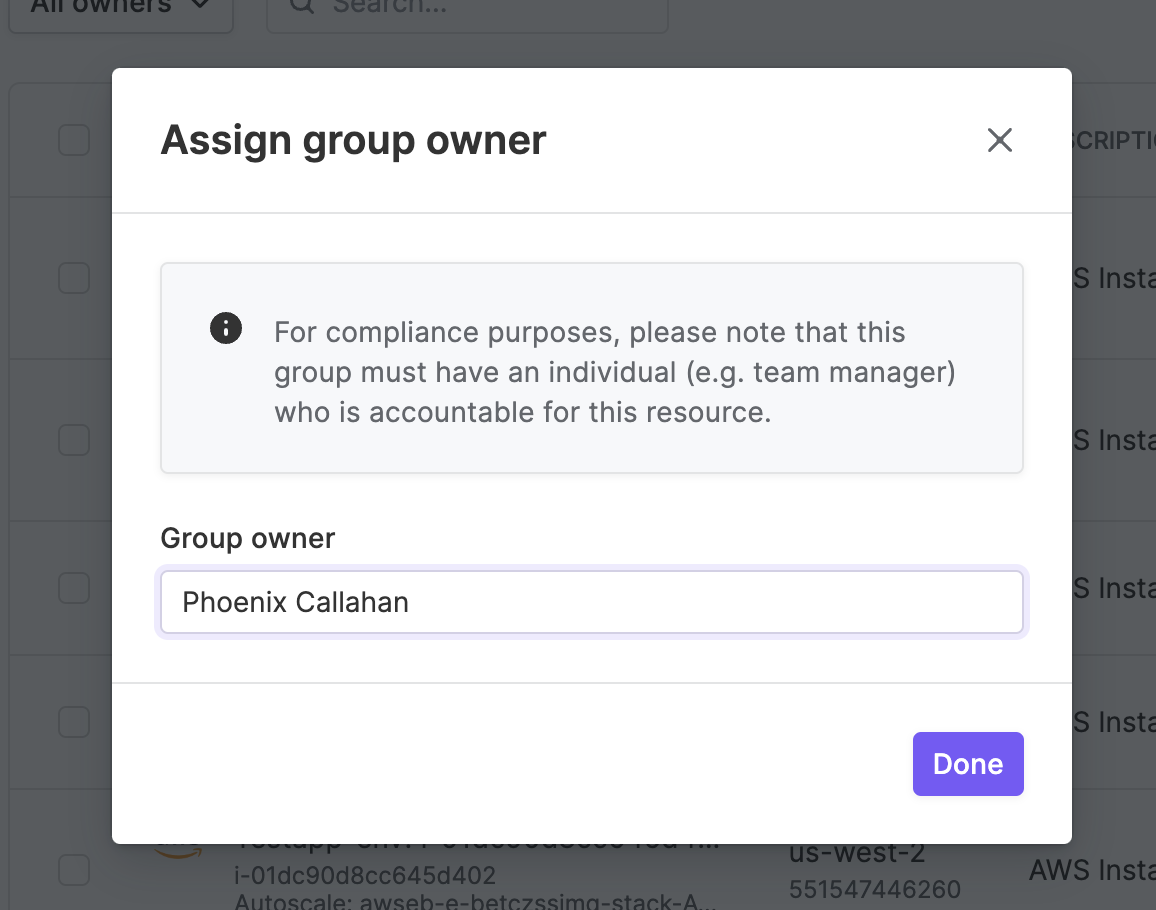1156x910 pixels.
Task: Click the us-west-2 region text
Action: pyautogui.click(x=857, y=853)
